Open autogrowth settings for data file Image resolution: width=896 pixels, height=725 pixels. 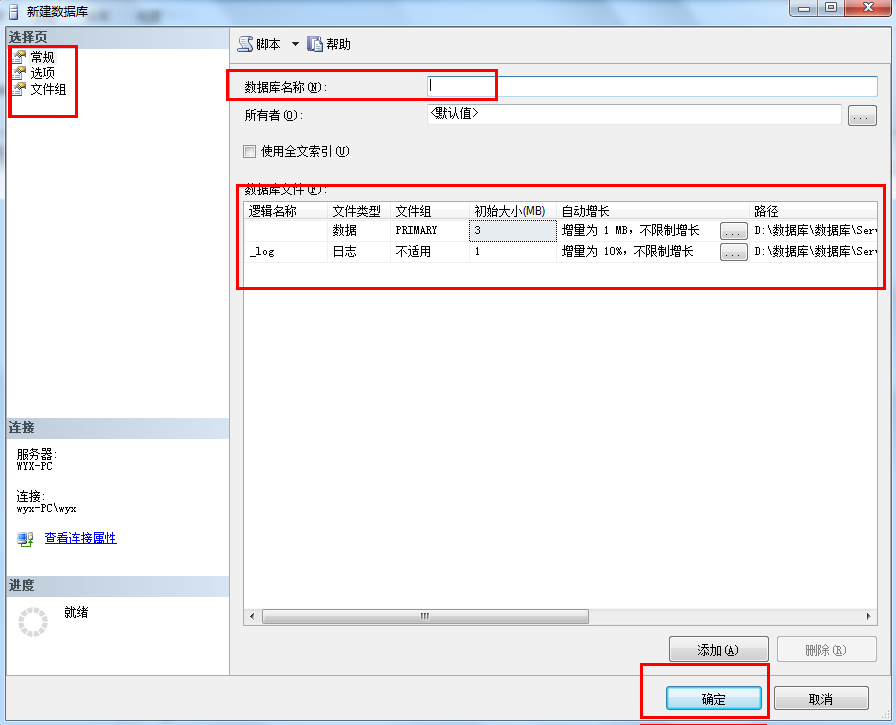(734, 231)
